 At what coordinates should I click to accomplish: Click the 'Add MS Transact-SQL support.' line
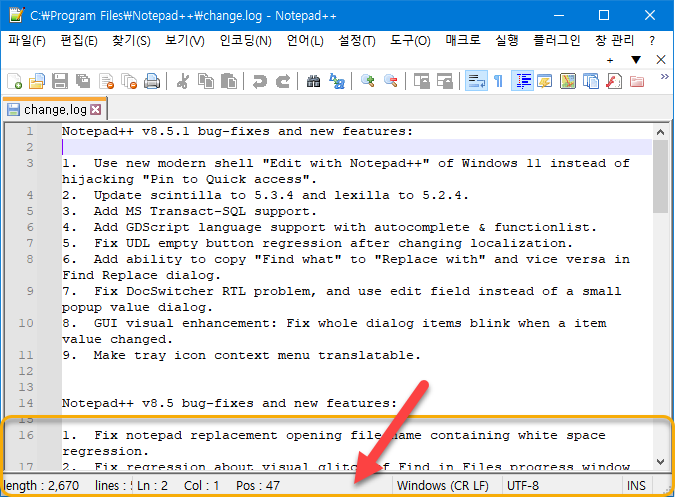tap(189, 211)
